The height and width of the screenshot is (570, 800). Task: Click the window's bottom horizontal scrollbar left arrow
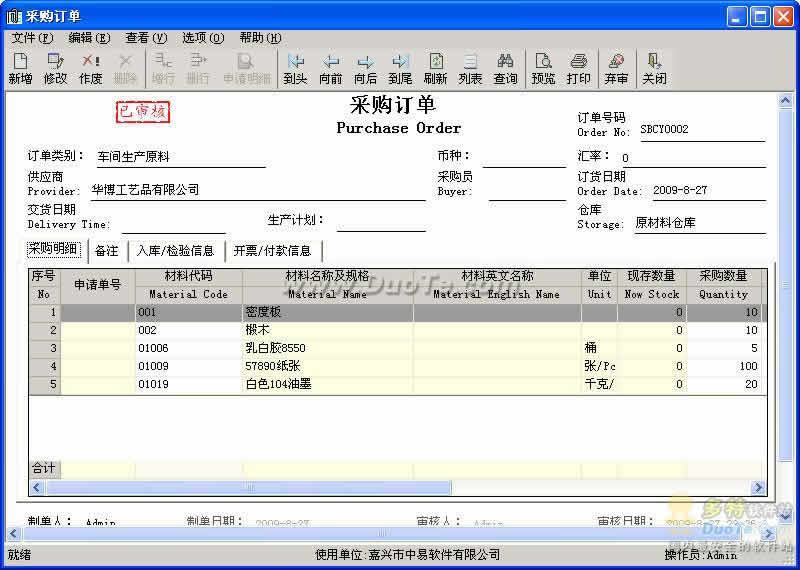(14, 534)
